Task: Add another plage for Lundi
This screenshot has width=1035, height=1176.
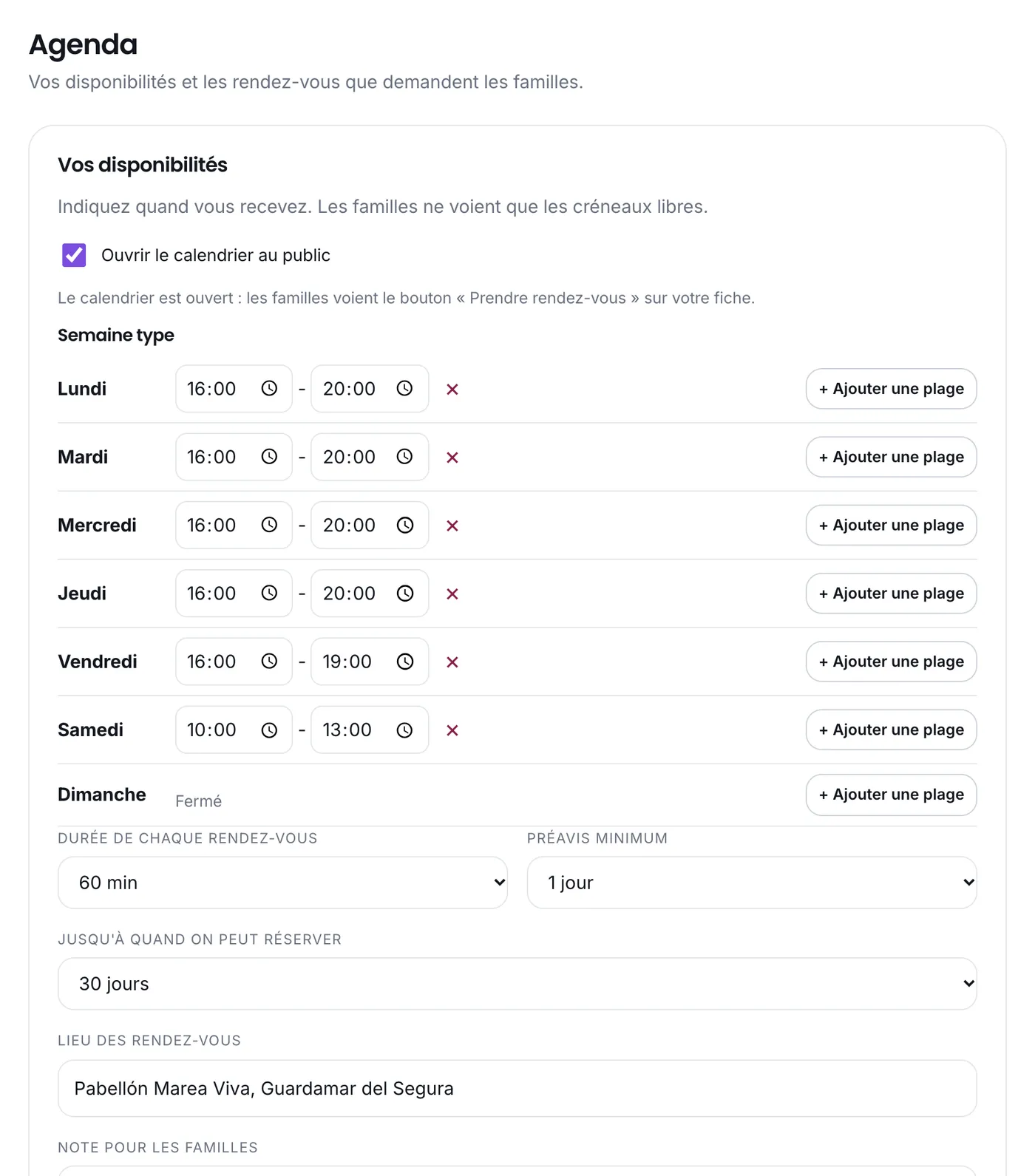Action: [x=891, y=389]
